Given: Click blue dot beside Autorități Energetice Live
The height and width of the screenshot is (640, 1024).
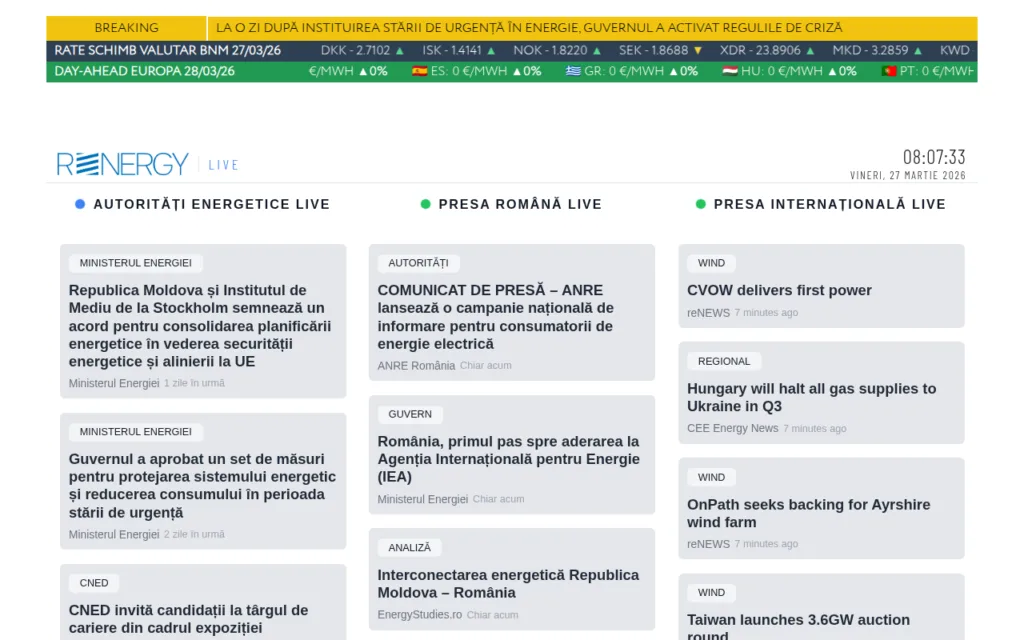Looking at the screenshot, I should (80, 204).
